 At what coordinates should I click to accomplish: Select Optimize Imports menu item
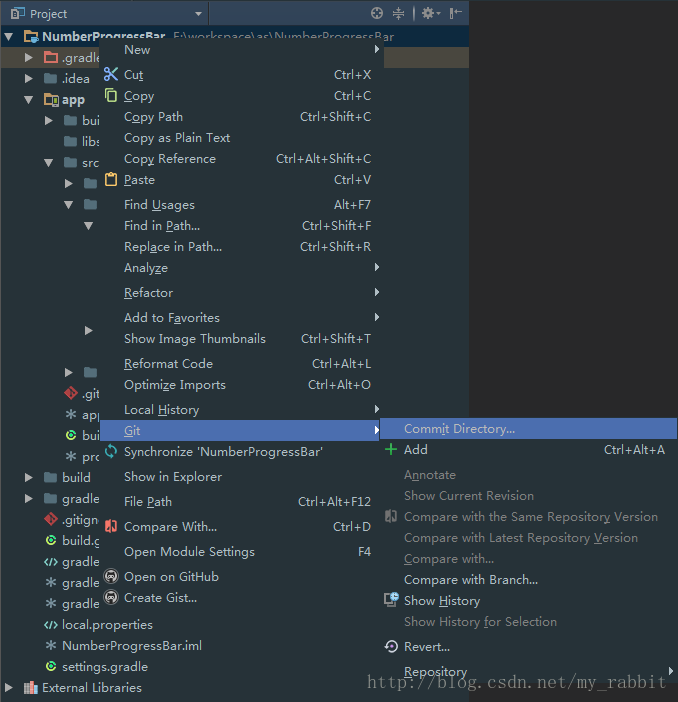pyautogui.click(x=241, y=384)
